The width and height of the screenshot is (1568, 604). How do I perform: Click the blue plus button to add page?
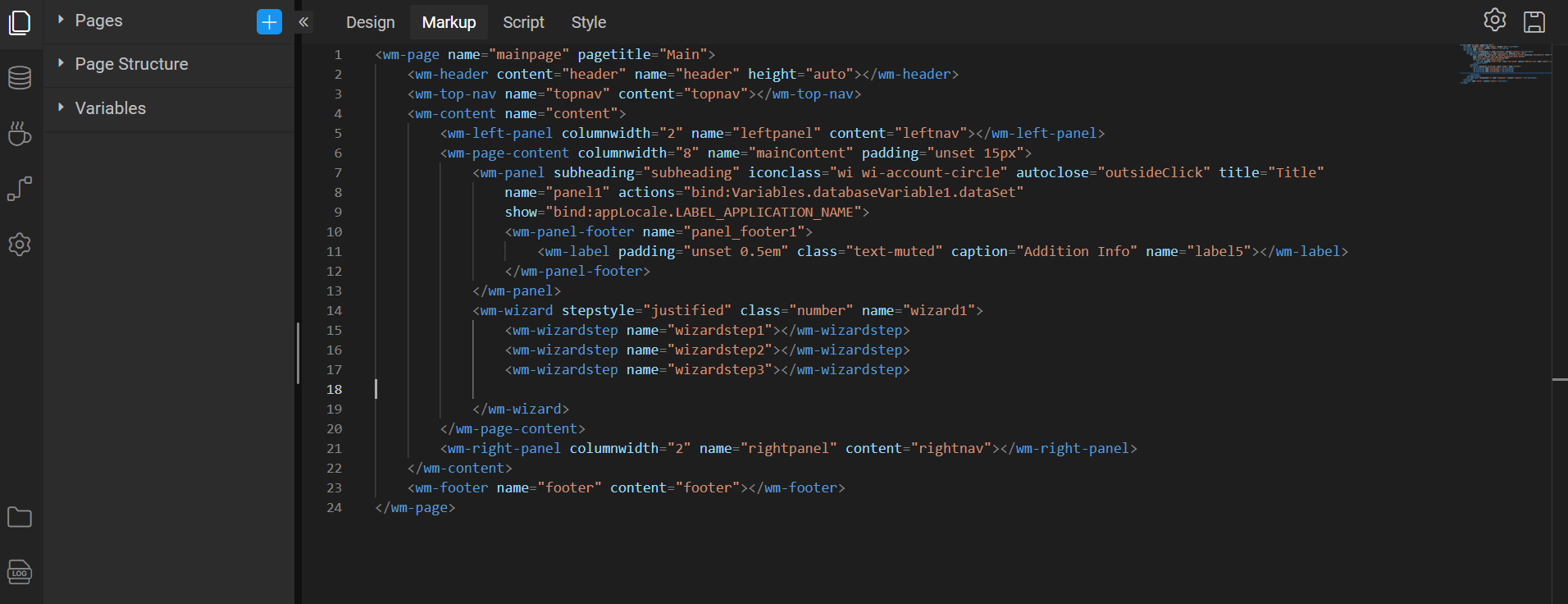pos(269,22)
